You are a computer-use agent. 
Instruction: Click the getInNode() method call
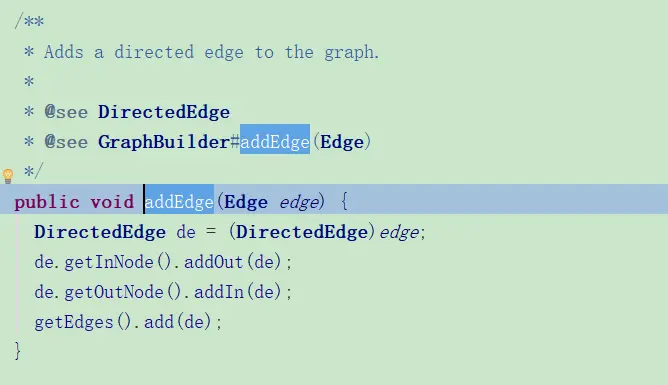pyautogui.click(x=118, y=261)
